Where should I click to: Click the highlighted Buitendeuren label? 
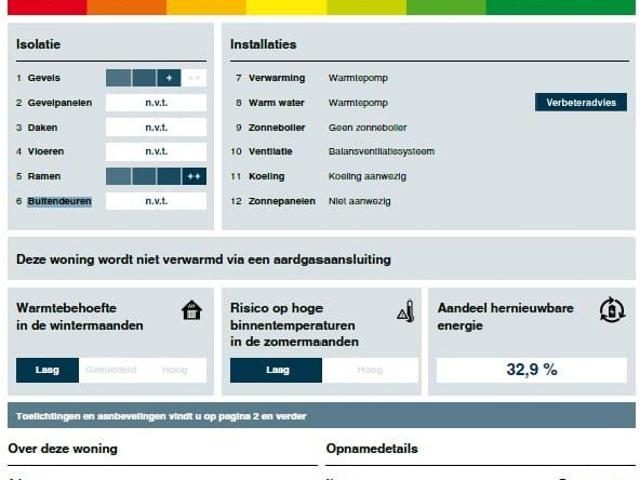tap(60, 201)
